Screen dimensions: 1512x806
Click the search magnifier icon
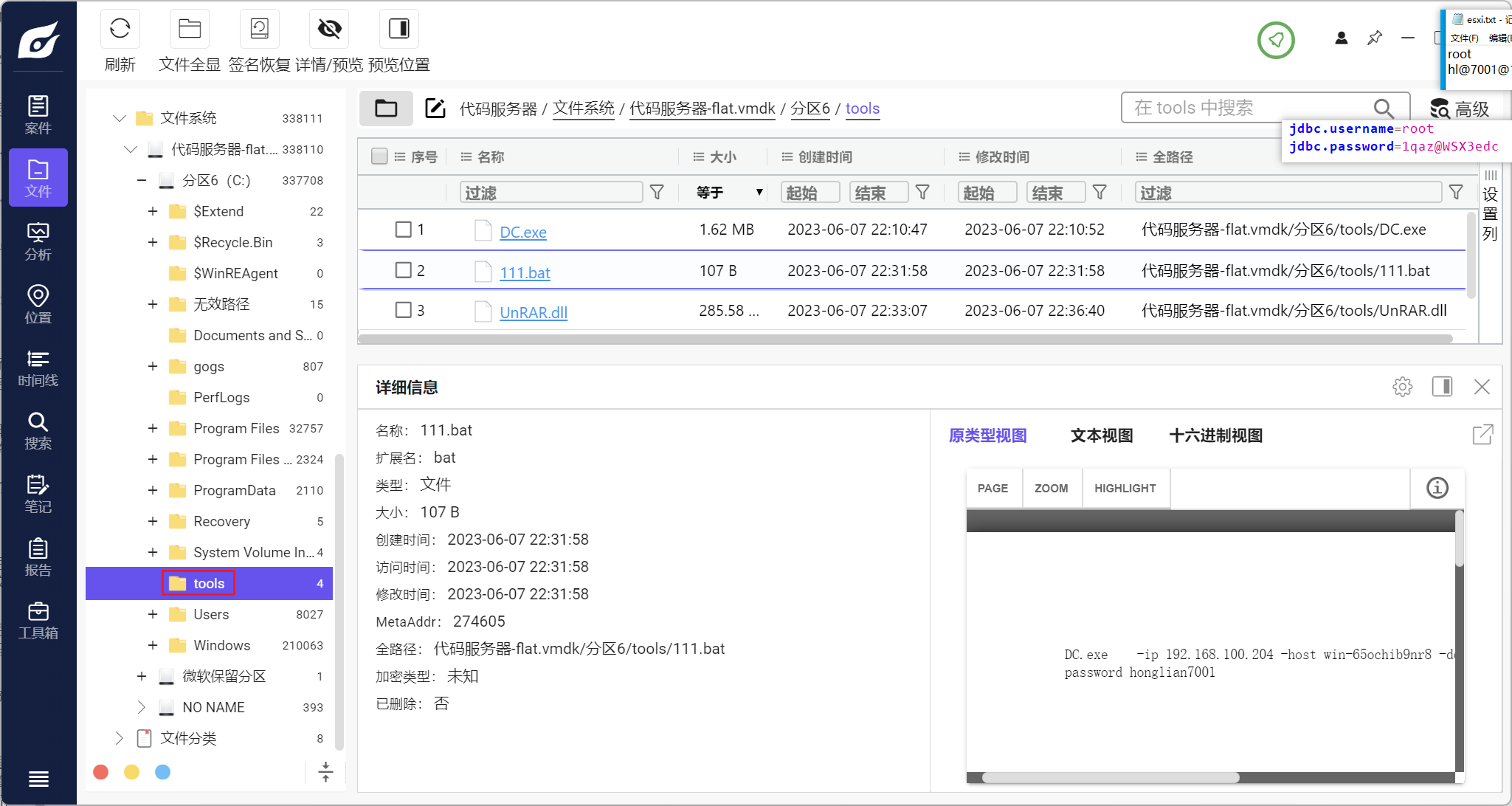pyautogui.click(x=1384, y=108)
